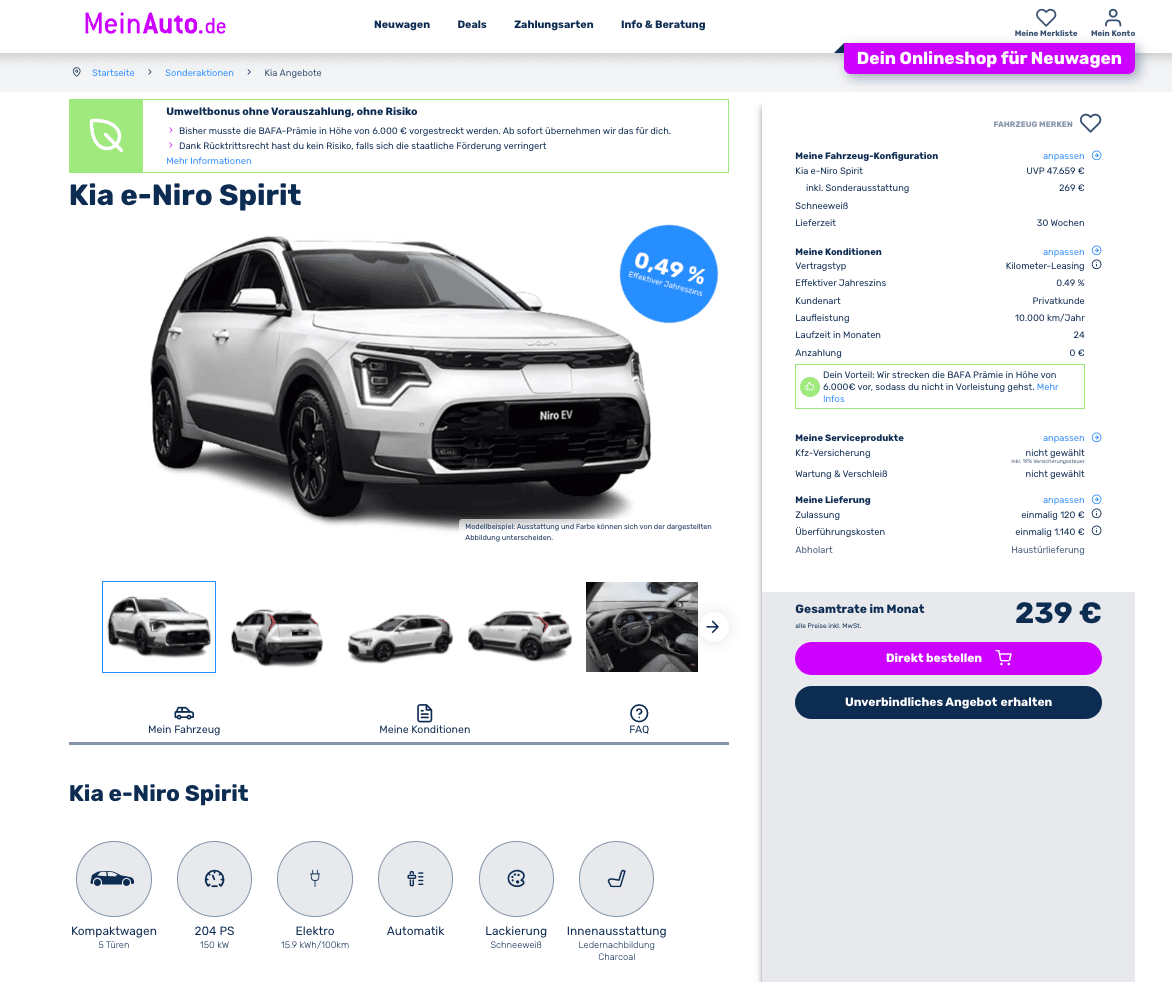Viewport: 1172px width, 982px height.
Task: Select the interior dashboard thumbnail
Action: (x=642, y=627)
